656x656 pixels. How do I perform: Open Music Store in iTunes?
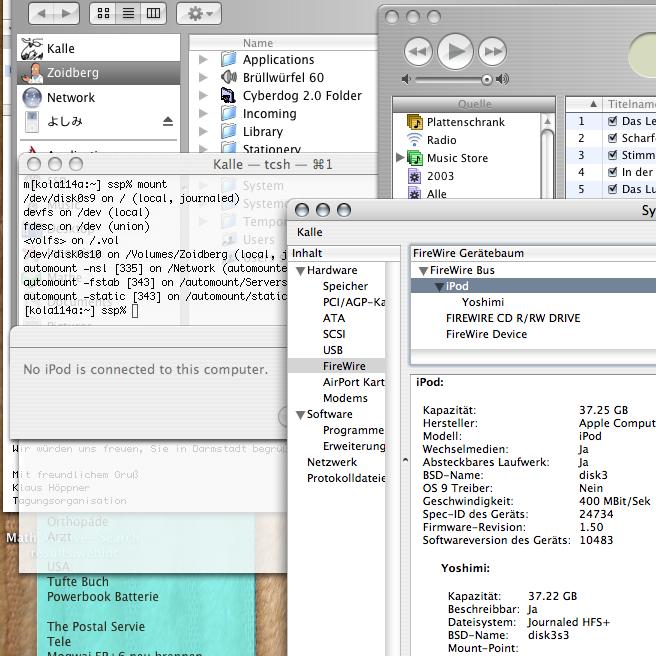(457, 158)
